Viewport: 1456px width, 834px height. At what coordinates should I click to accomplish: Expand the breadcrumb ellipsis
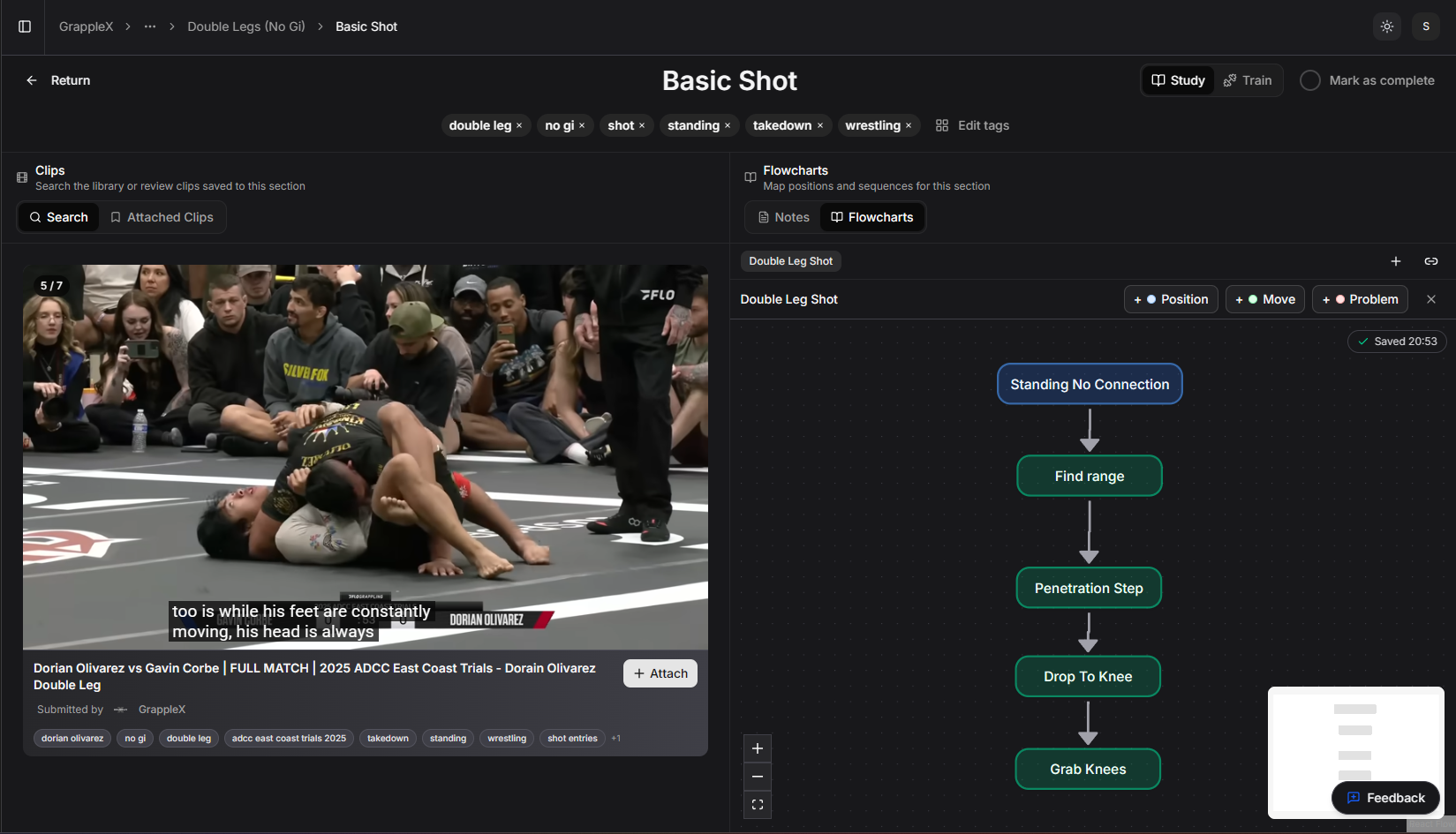coord(150,26)
